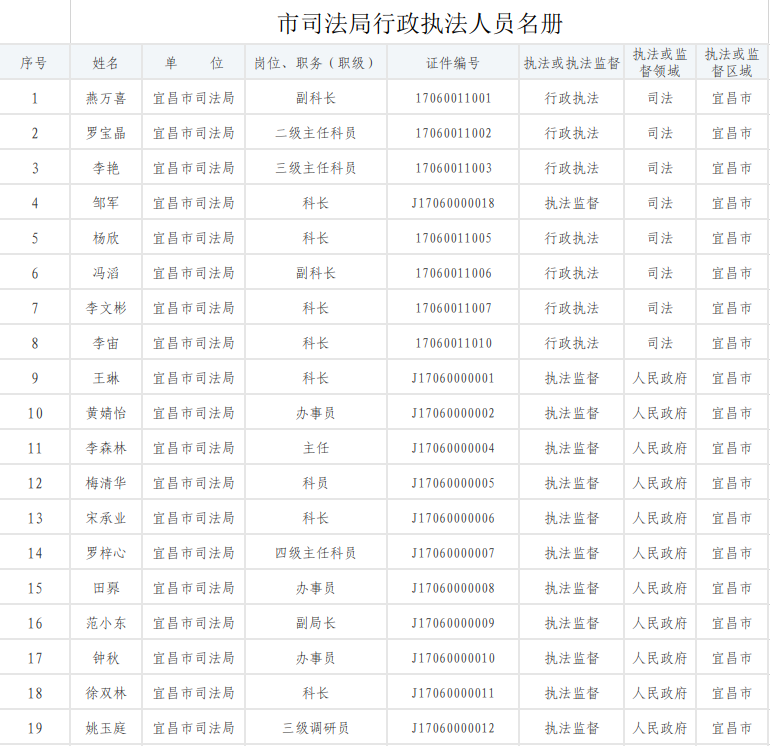Select the 执法或执法监督 header cell

pyautogui.click(x=571, y=63)
